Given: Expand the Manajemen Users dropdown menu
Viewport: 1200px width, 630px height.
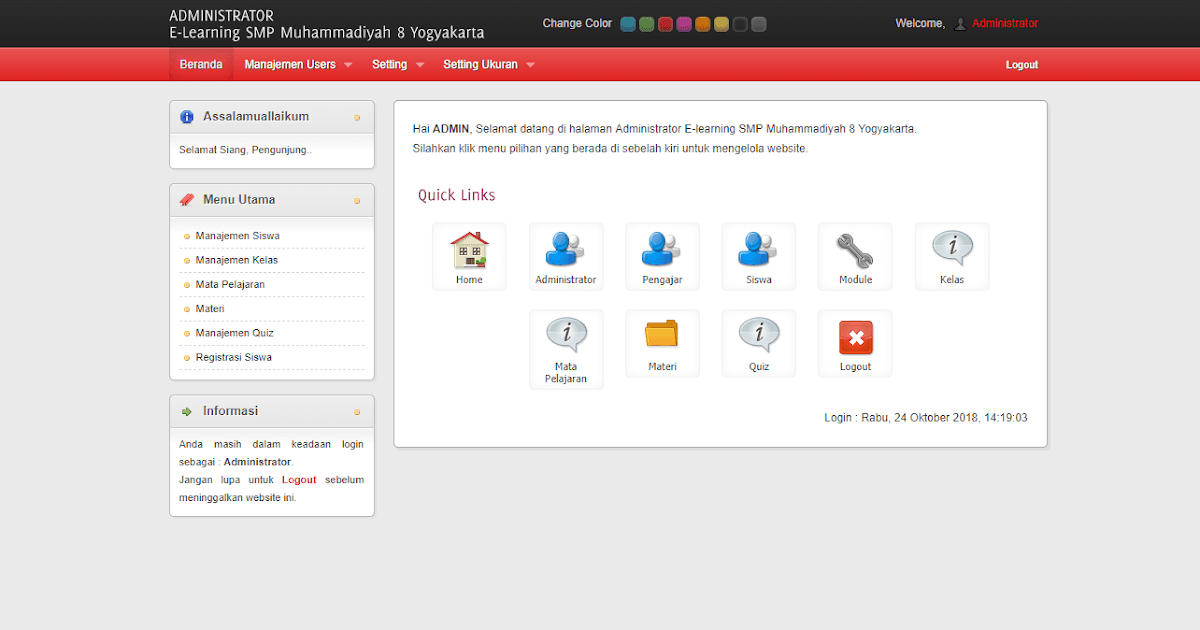Looking at the screenshot, I should (x=290, y=63).
